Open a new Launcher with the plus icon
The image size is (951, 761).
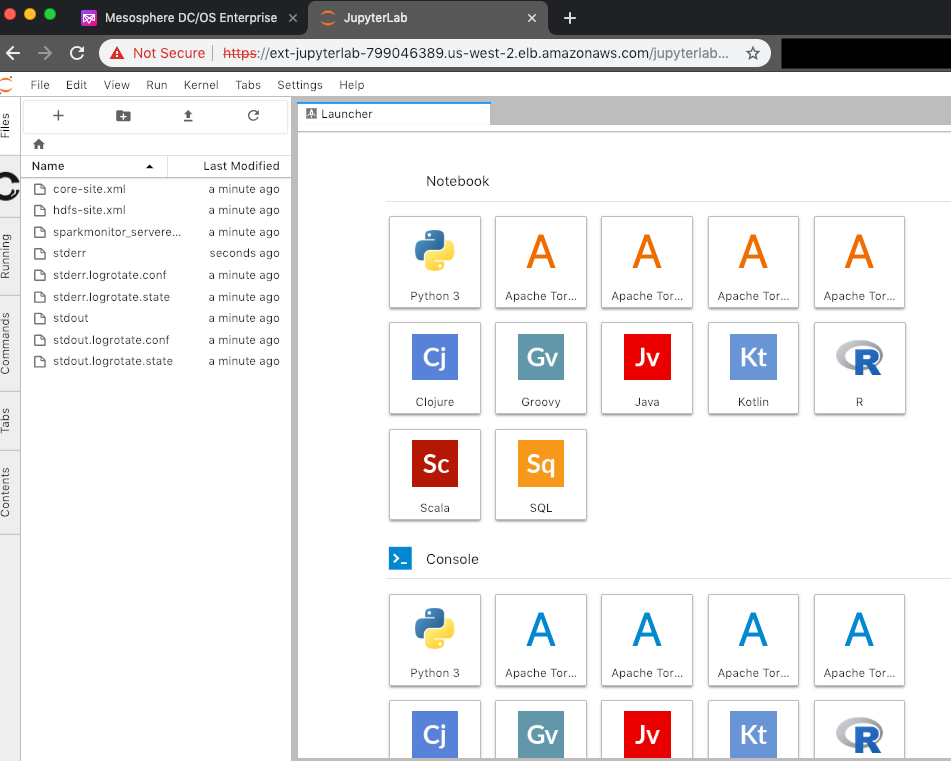pyautogui.click(x=58, y=115)
